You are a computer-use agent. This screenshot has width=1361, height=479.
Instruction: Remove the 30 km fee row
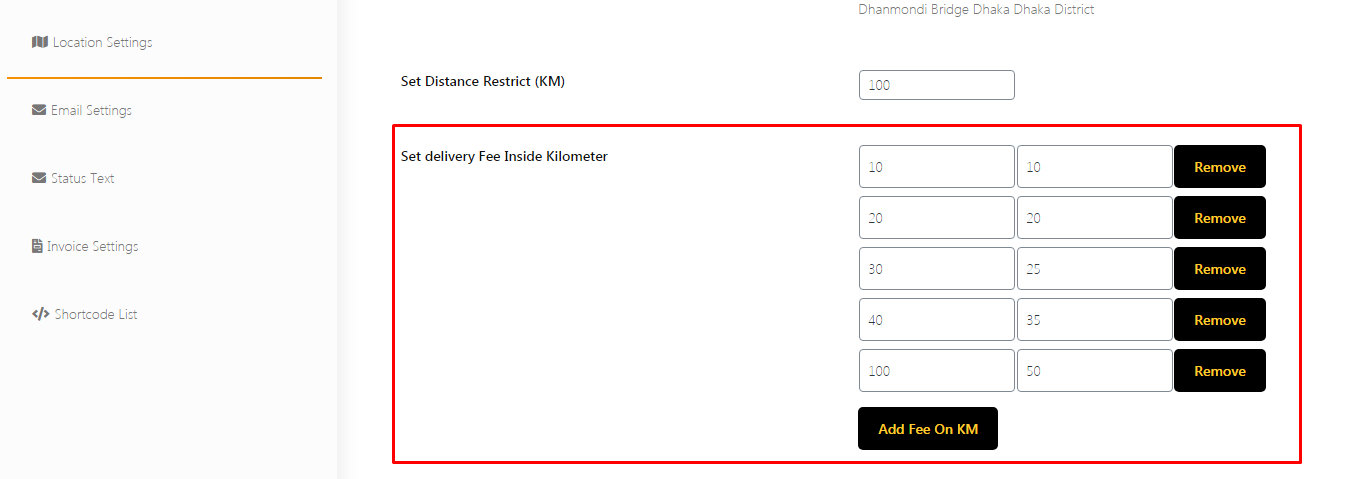pyautogui.click(x=1219, y=269)
